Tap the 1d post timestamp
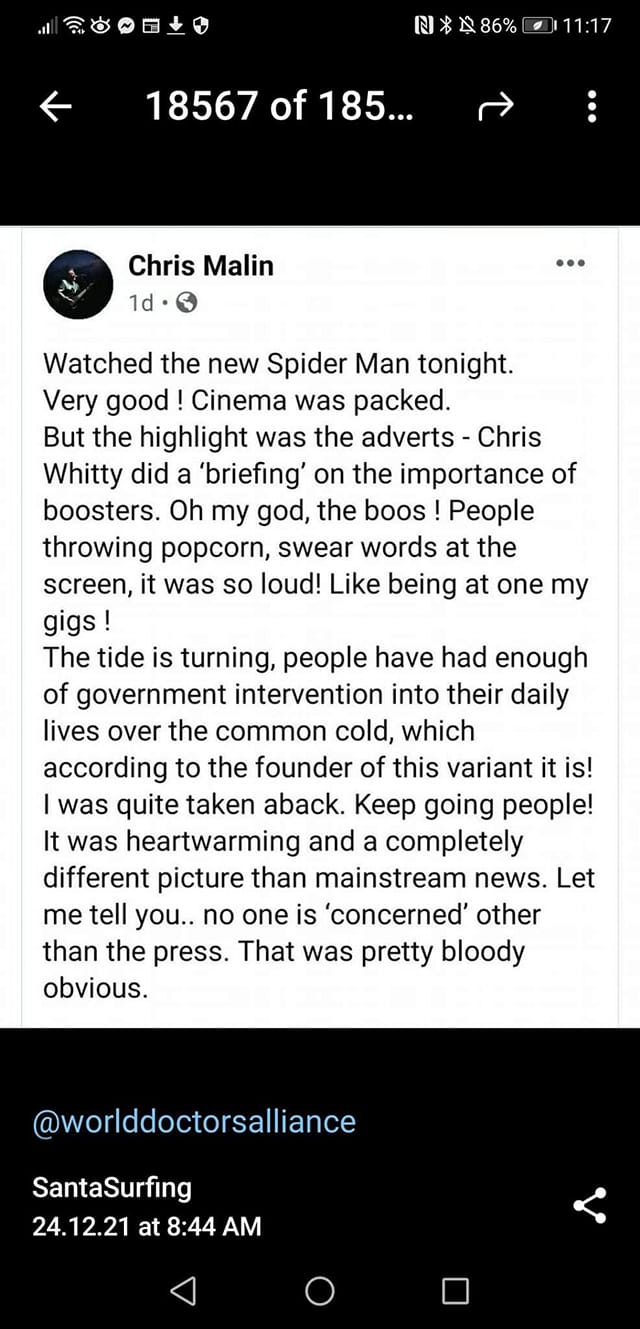The image size is (640, 1329). (x=141, y=302)
